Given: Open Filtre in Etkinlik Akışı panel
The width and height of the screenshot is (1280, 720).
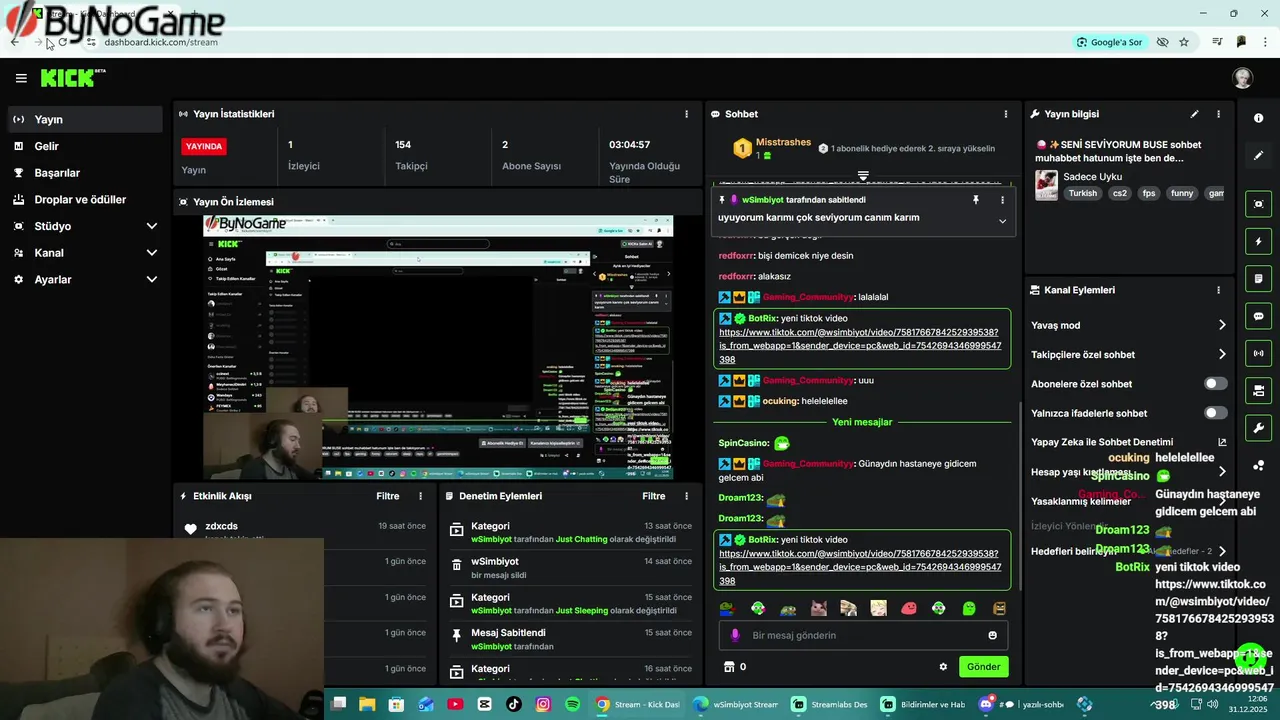Looking at the screenshot, I should point(388,496).
